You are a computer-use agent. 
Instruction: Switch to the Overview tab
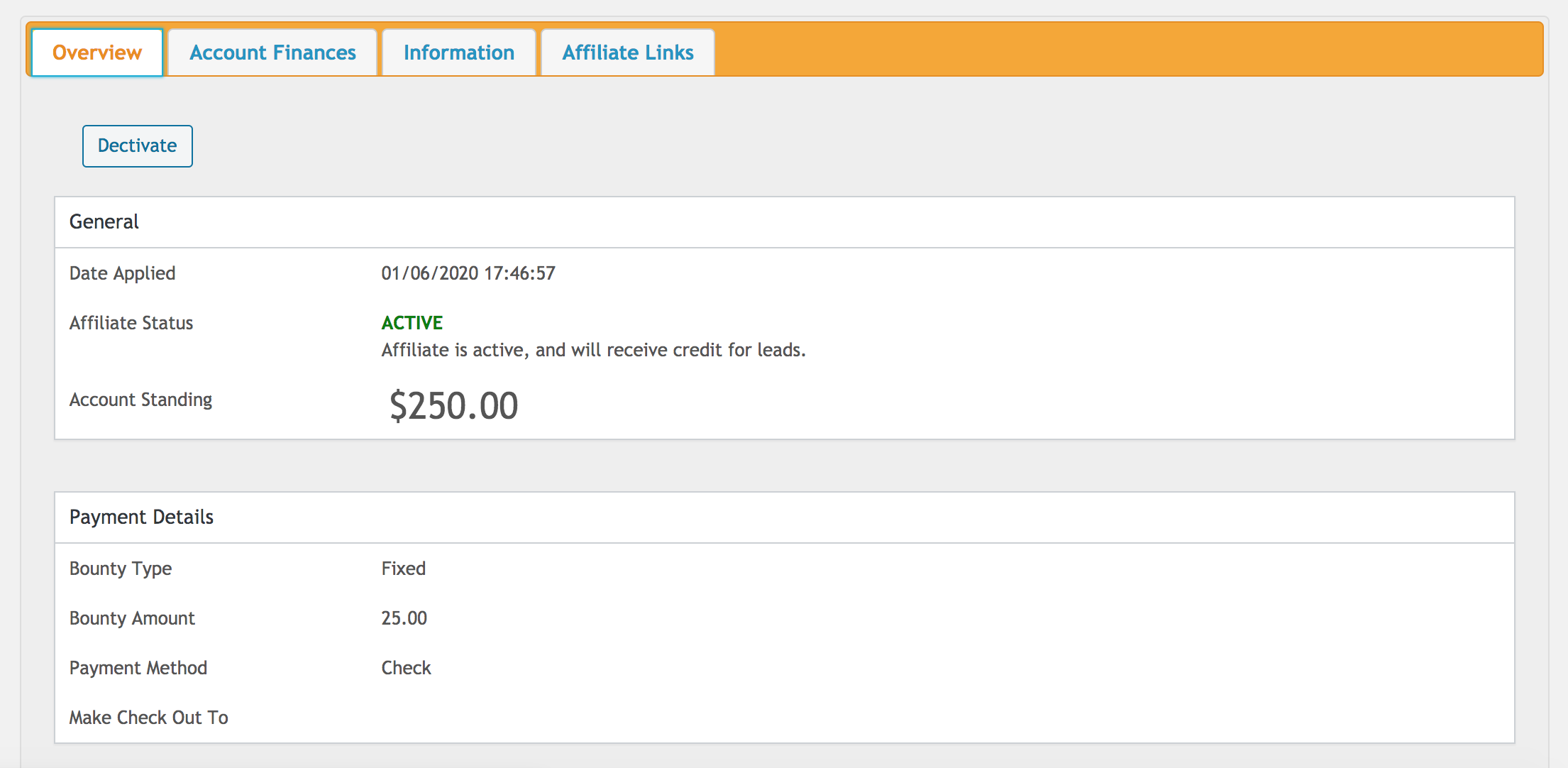[x=97, y=53]
